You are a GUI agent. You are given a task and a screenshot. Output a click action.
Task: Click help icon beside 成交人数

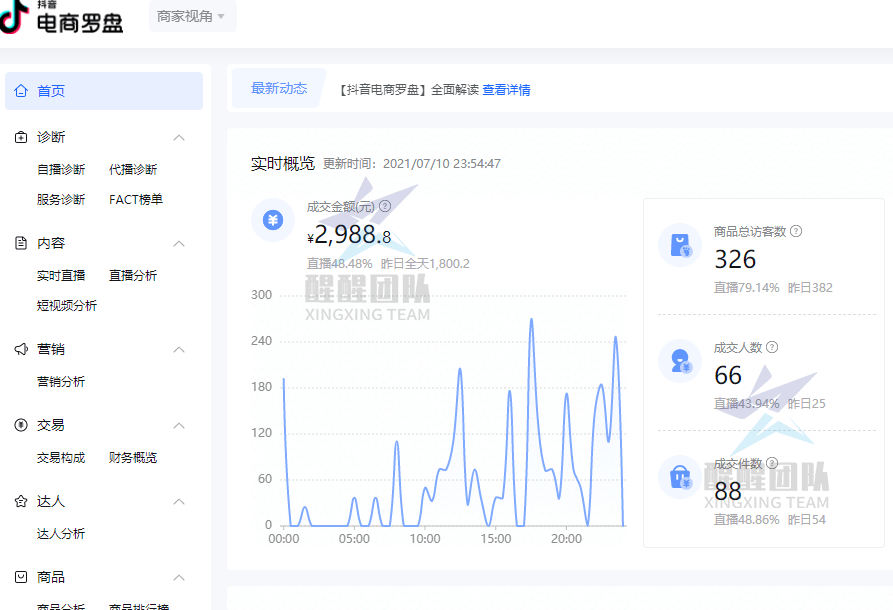[x=772, y=347]
